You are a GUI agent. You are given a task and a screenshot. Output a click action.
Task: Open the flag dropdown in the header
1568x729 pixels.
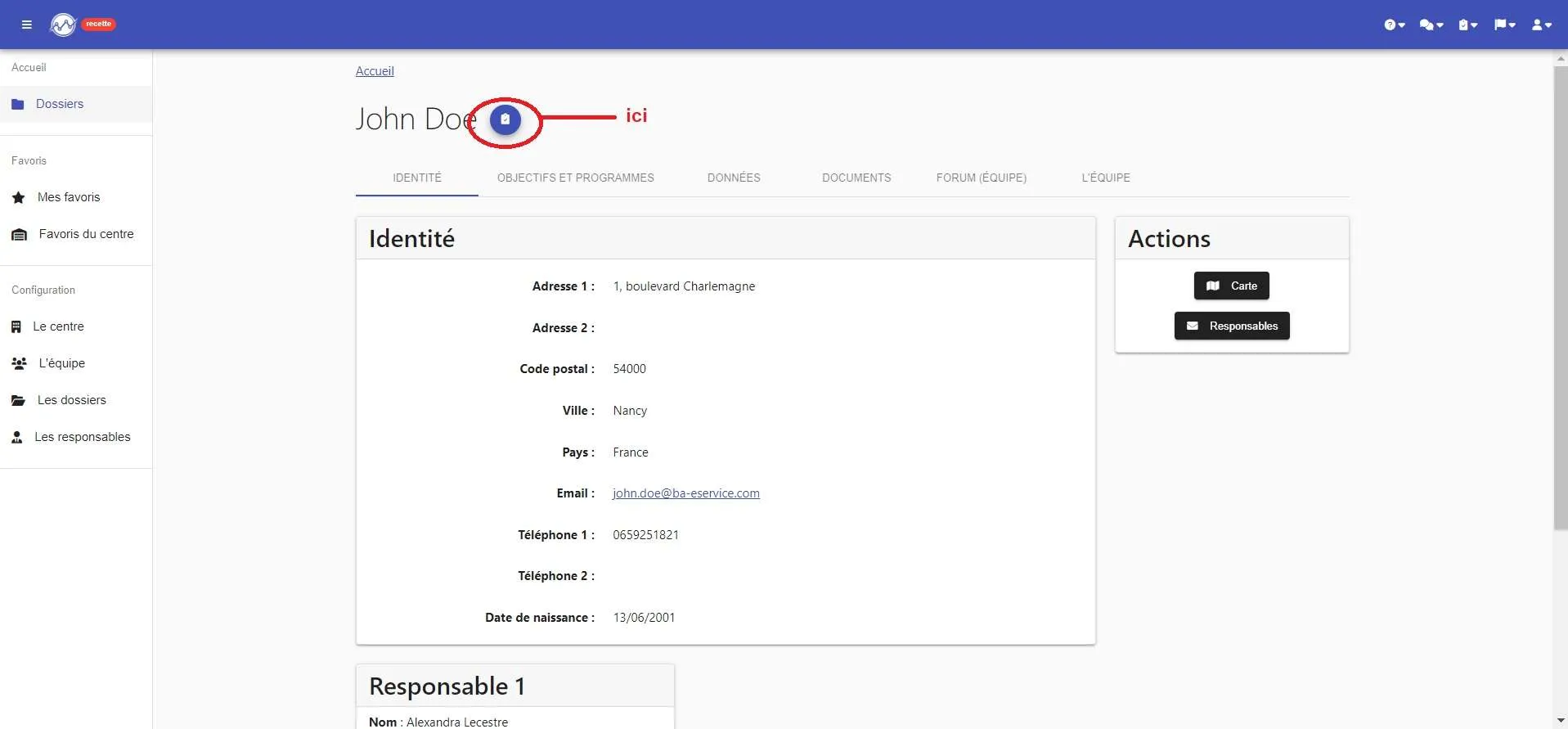[x=1505, y=25]
